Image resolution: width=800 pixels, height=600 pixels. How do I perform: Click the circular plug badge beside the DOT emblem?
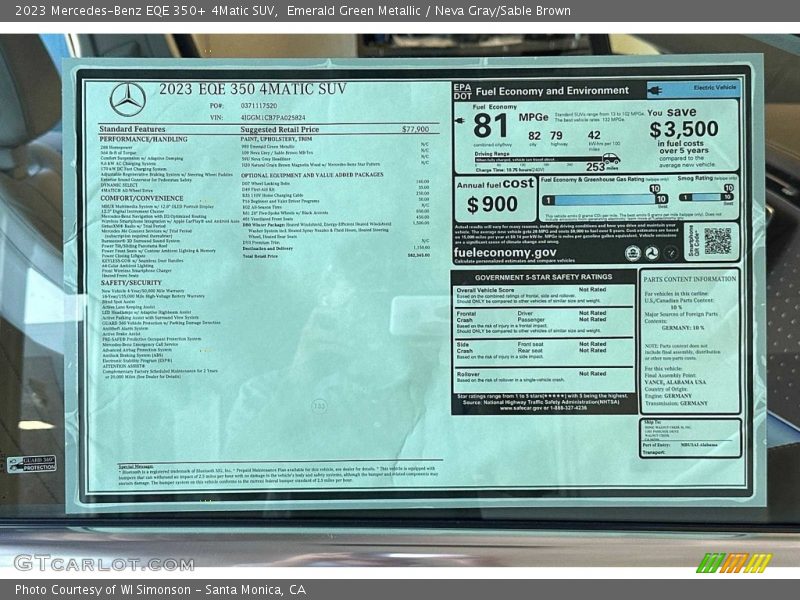670,252
